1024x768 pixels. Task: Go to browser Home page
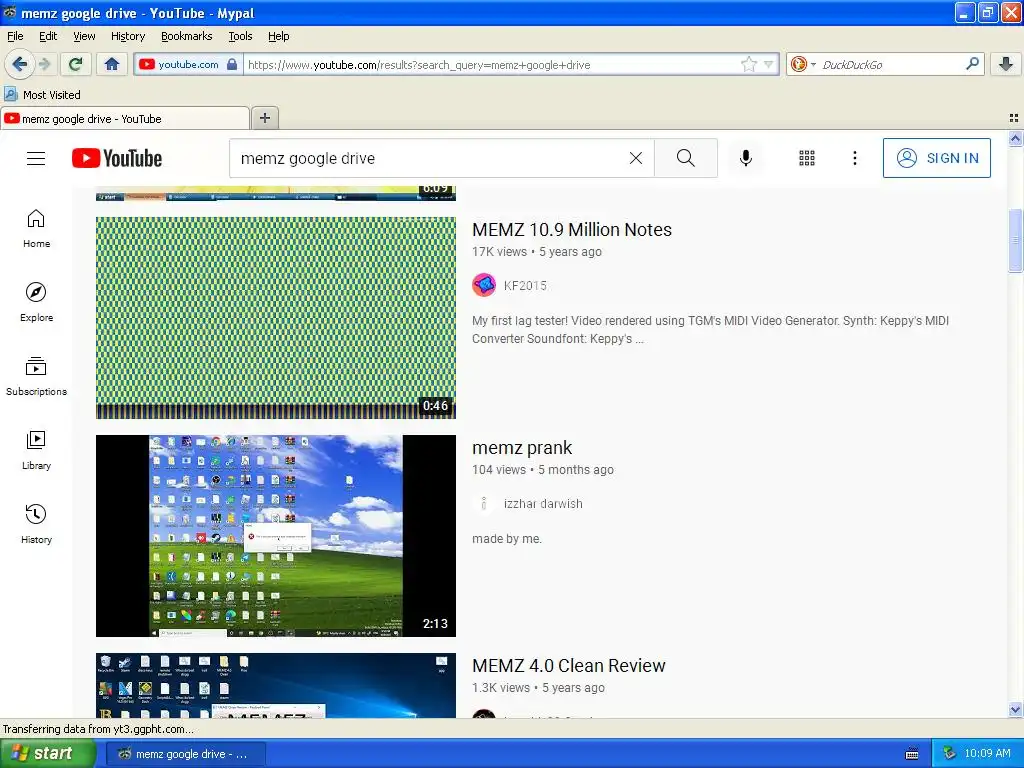112,64
